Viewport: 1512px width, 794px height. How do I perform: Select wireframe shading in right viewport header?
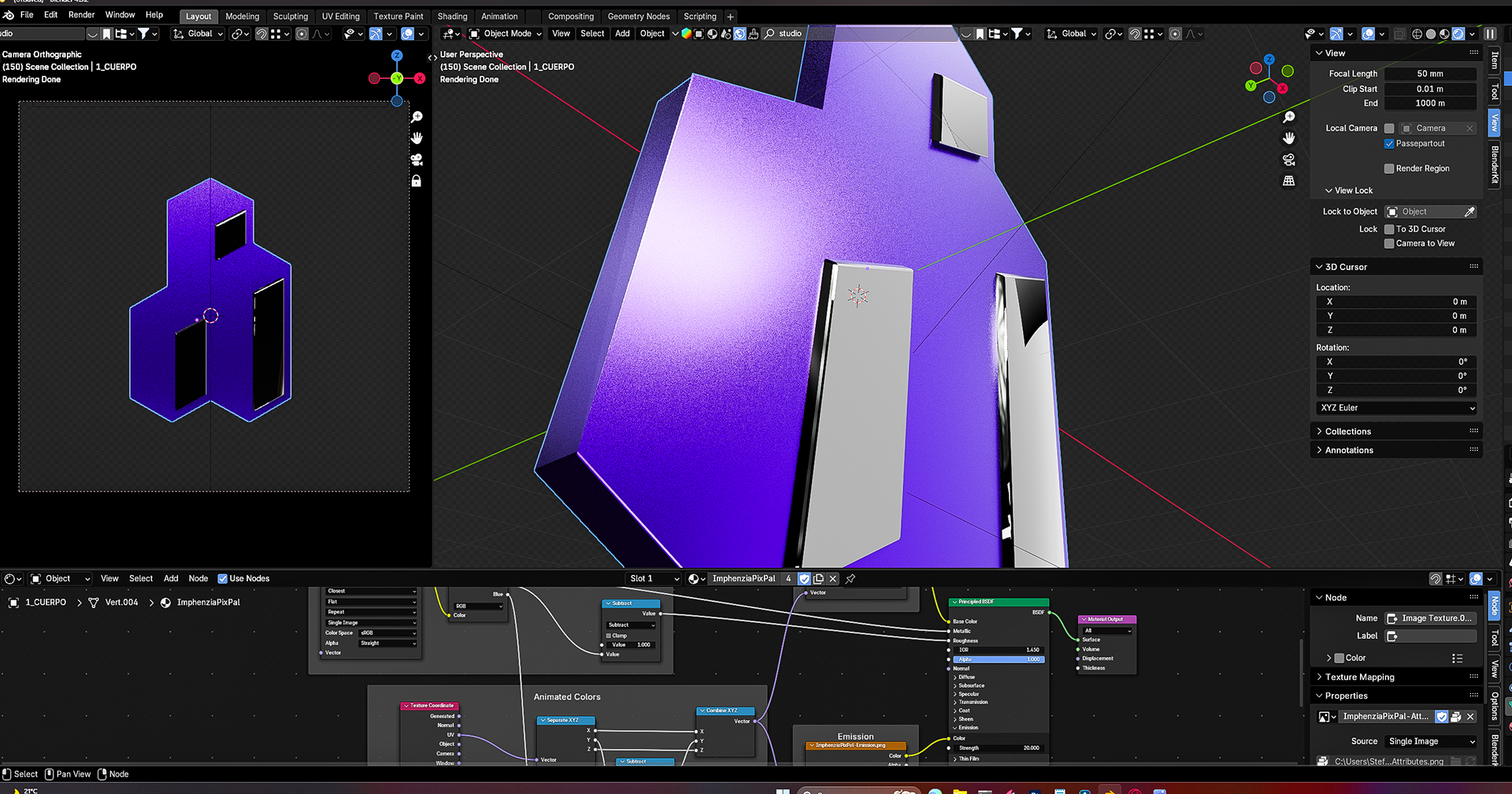pyautogui.click(x=1417, y=34)
